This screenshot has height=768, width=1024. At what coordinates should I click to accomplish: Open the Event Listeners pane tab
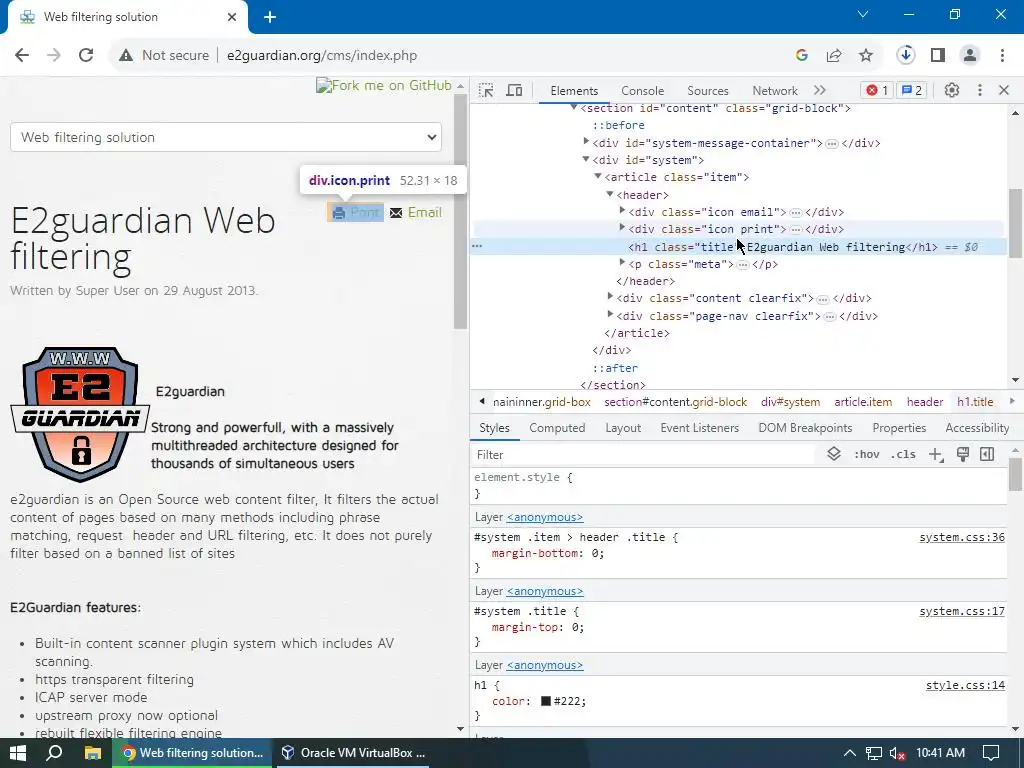tap(699, 428)
